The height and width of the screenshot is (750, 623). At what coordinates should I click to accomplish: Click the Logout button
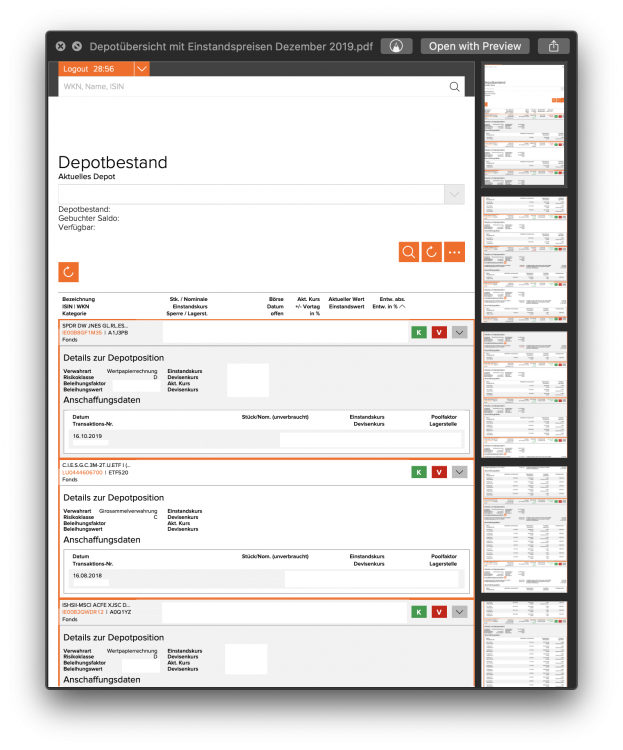tap(96, 69)
